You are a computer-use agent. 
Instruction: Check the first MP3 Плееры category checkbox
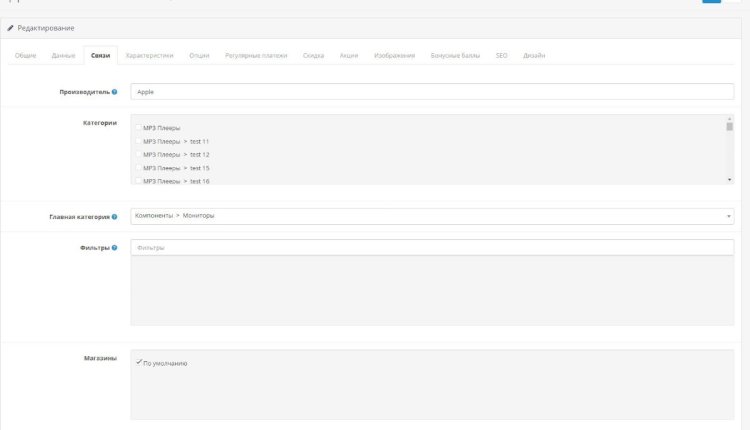pyautogui.click(x=138, y=128)
